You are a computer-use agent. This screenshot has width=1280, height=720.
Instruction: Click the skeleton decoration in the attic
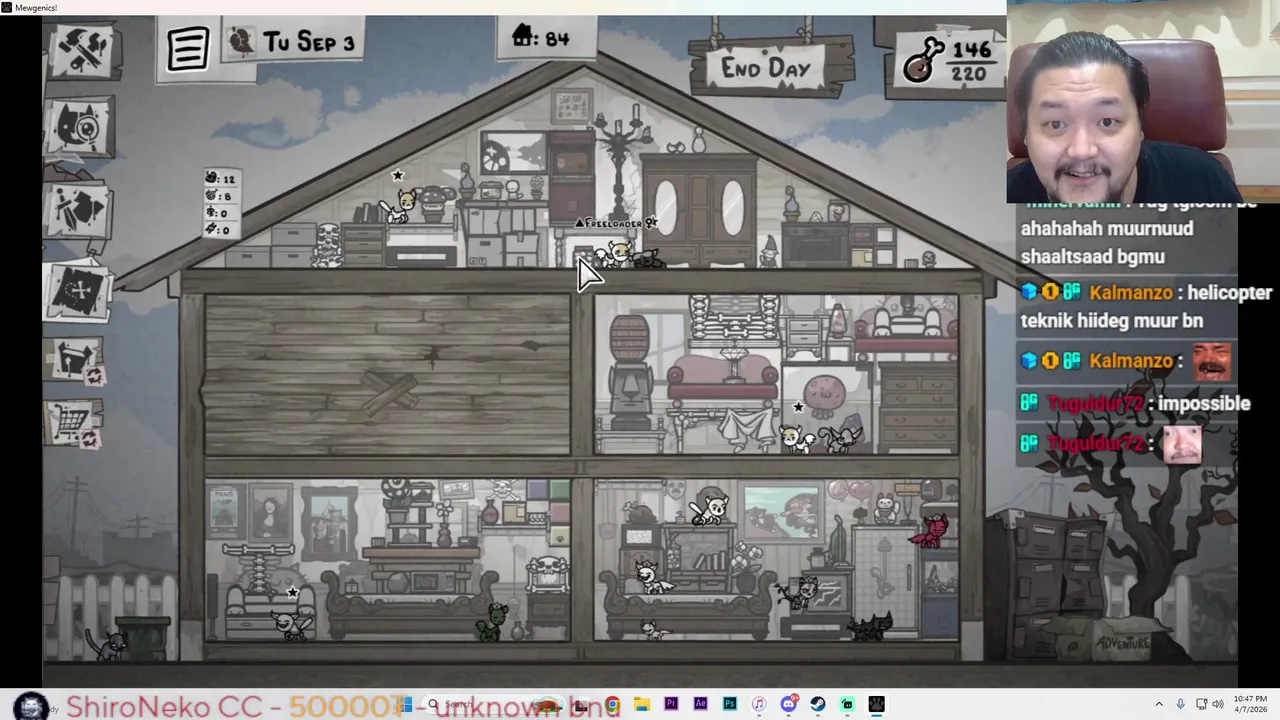point(327,244)
